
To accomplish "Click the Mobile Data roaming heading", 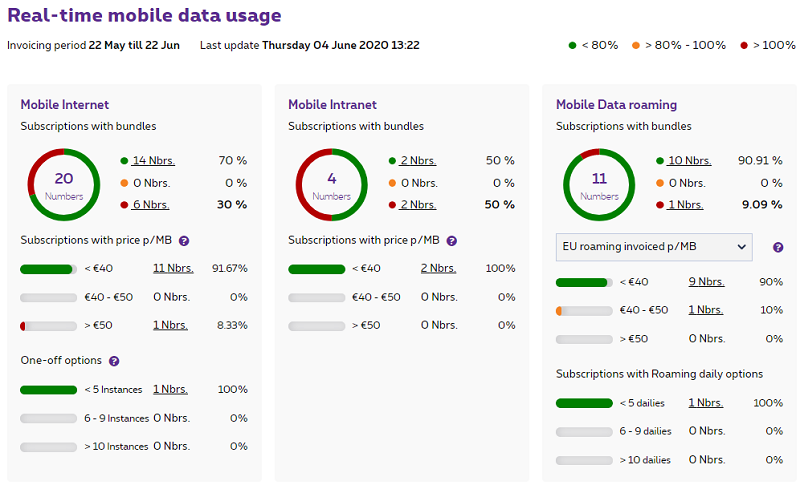I will 616,104.
